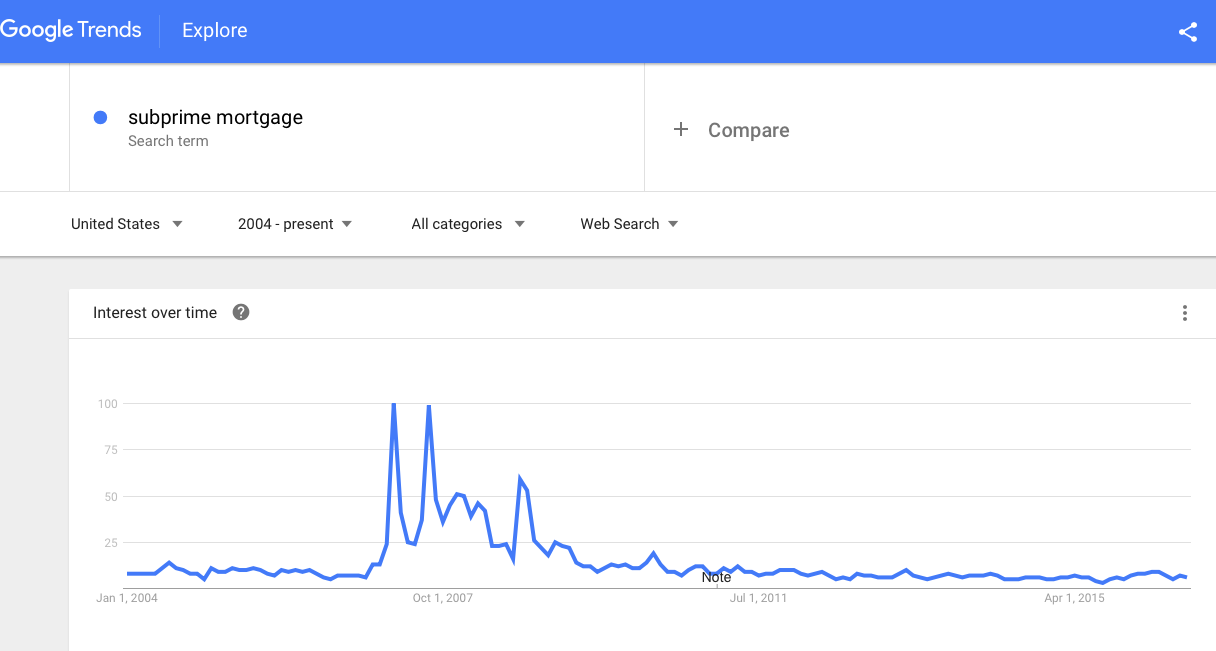Edit the subprime mortgage search term
This screenshot has height=651, width=1216.
215,117
